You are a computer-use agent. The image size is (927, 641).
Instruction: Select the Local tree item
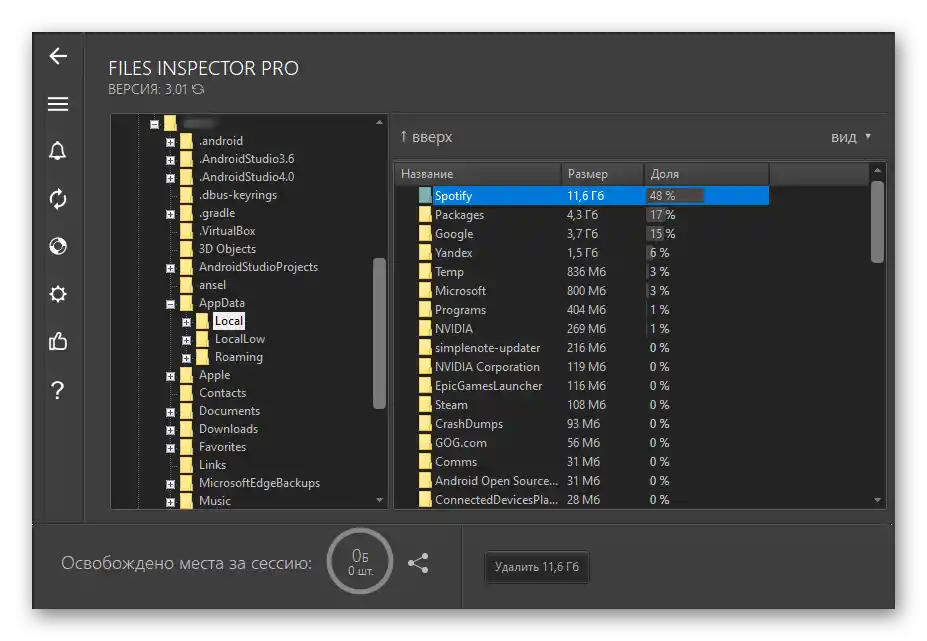pyautogui.click(x=229, y=321)
